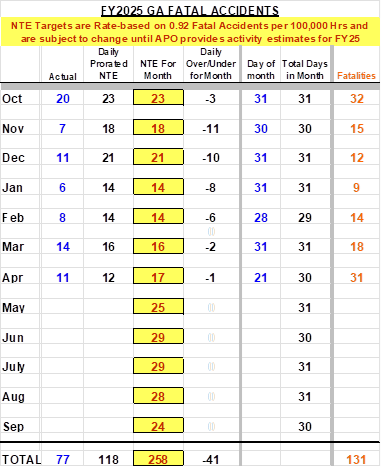Click Oct Daily Over/Under value -3

(210, 99)
